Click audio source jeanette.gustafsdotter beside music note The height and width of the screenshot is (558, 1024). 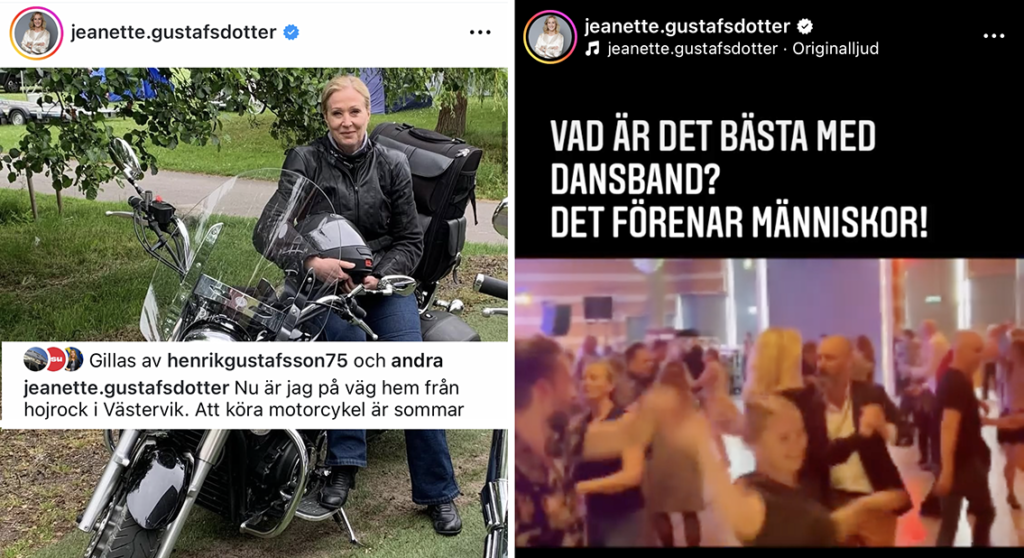coord(692,48)
